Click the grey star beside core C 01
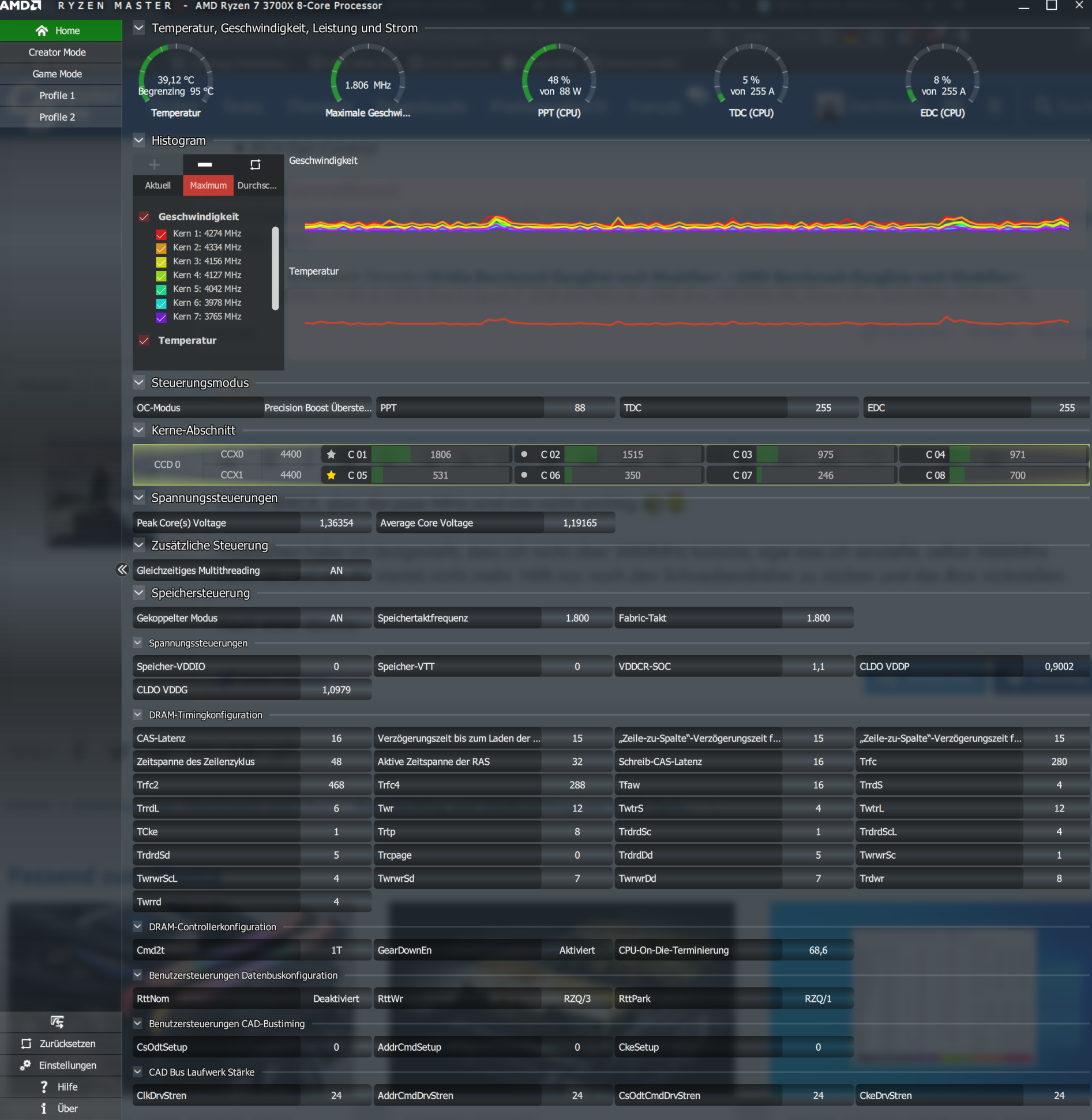1092x1120 pixels. [331, 454]
